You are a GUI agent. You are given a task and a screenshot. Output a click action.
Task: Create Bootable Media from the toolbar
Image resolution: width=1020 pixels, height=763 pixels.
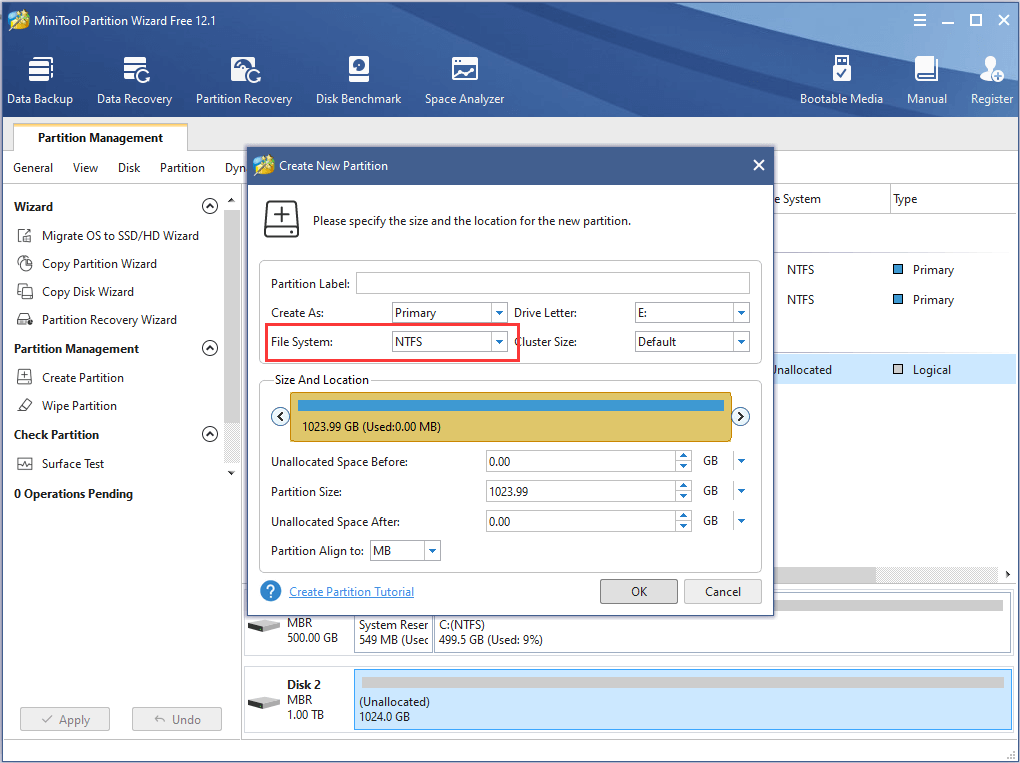coord(841,81)
